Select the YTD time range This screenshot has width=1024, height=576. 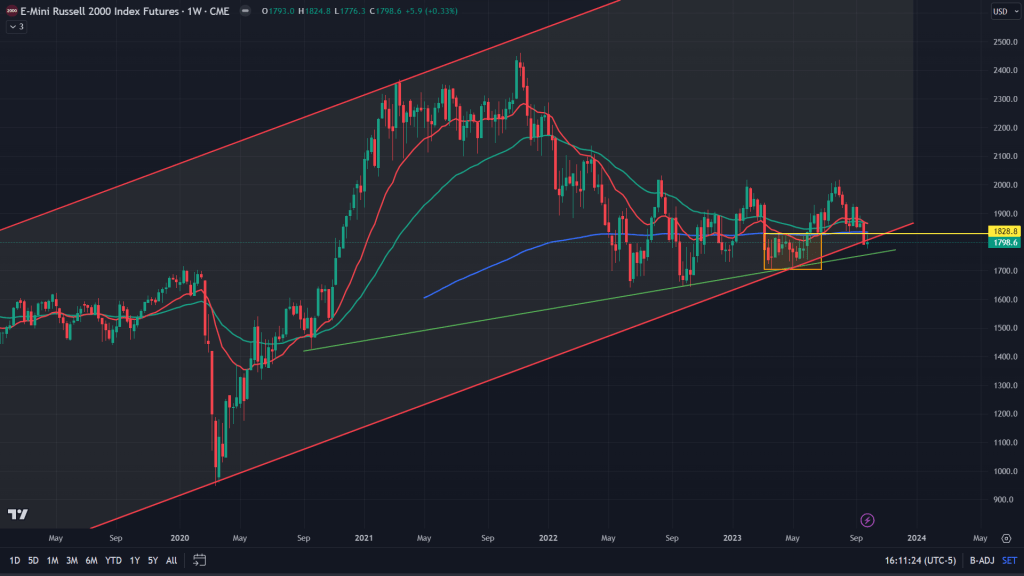[112, 560]
